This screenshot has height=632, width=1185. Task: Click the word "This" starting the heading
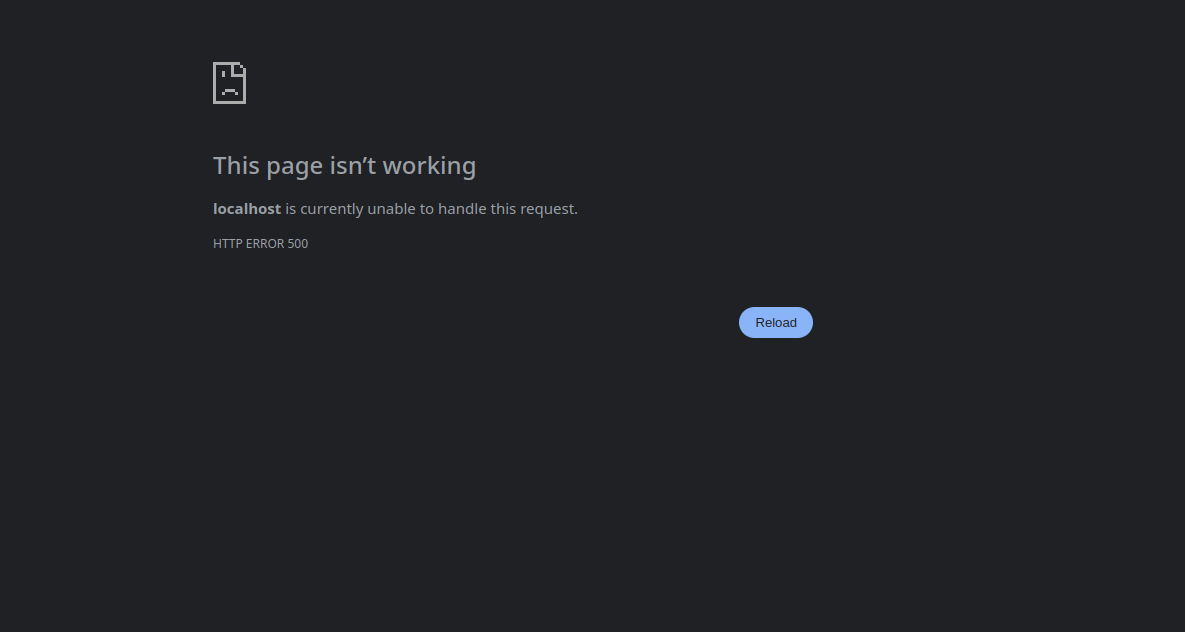point(237,166)
